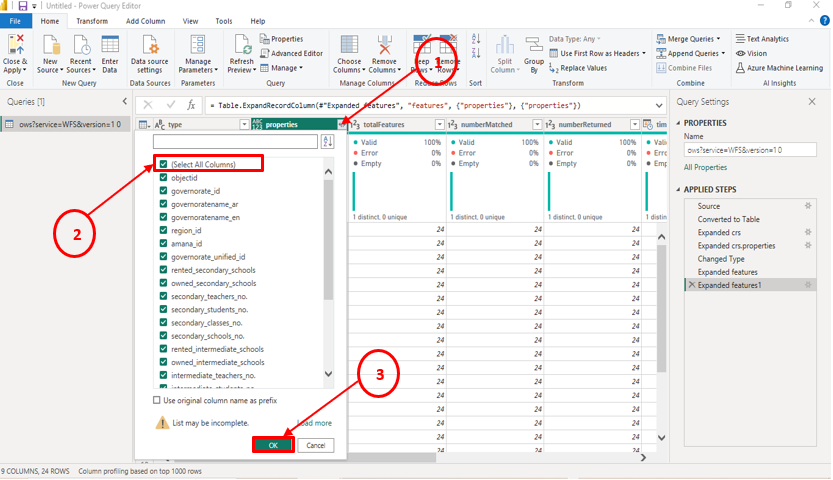Click the save icon in title bar
This screenshot has height=480, width=833.
click(22, 6)
